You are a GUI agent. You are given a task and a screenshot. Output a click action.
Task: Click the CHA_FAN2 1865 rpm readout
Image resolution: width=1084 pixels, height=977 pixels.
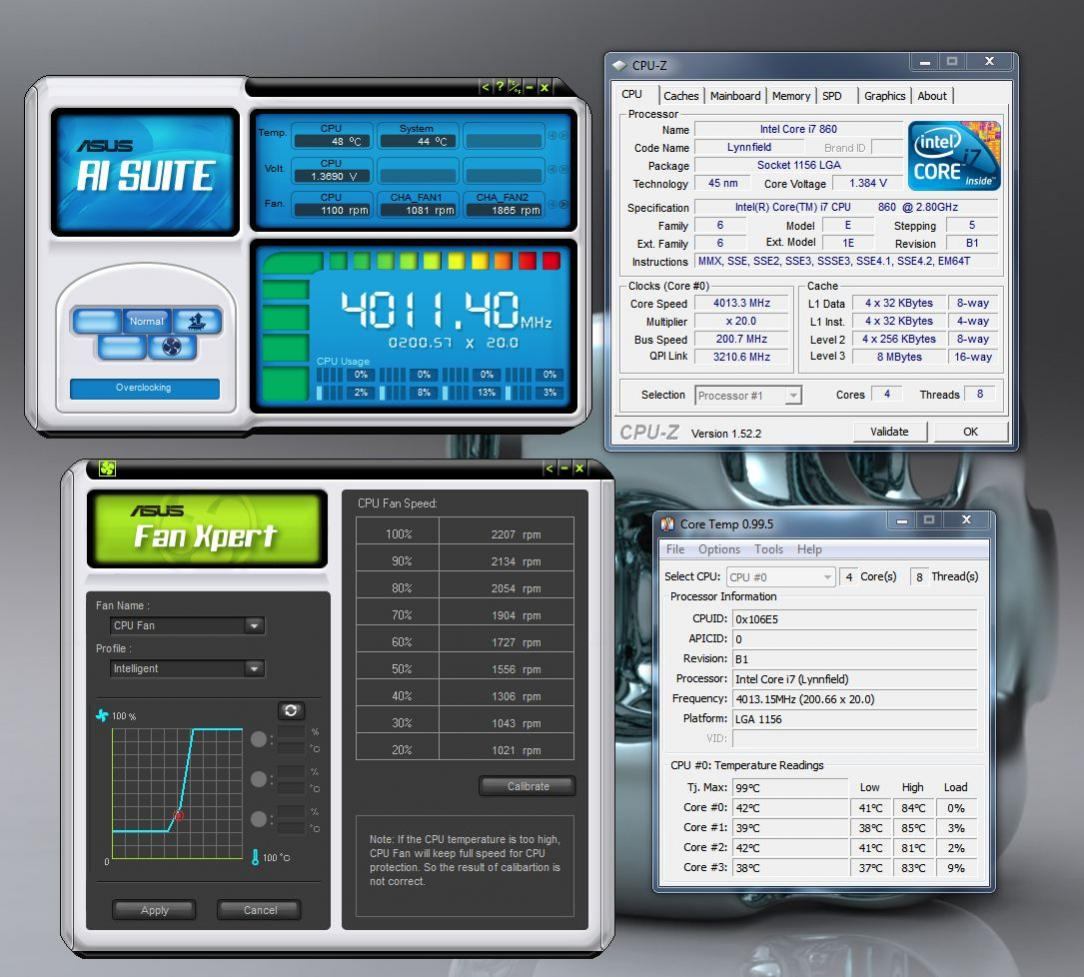[x=503, y=210]
